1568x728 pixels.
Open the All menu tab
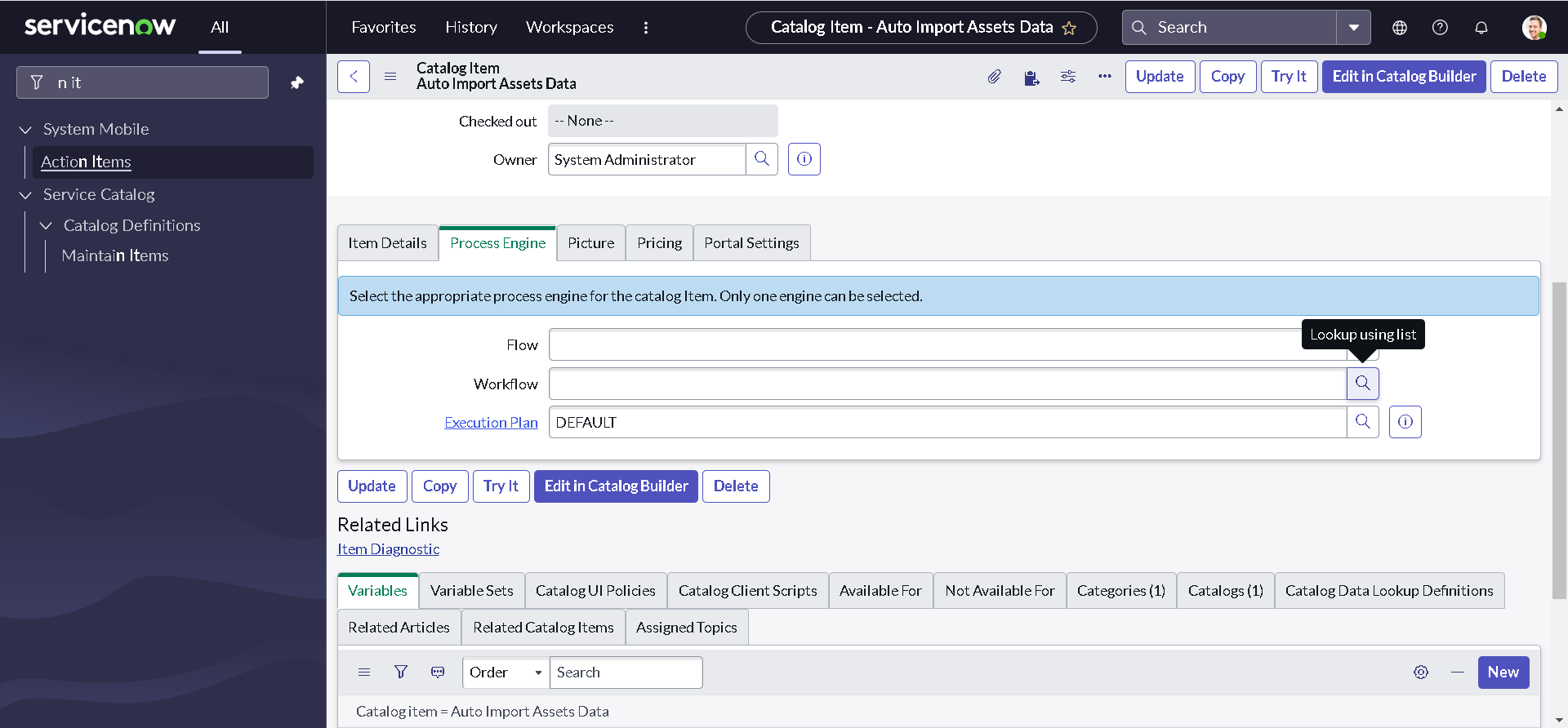pyautogui.click(x=220, y=27)
